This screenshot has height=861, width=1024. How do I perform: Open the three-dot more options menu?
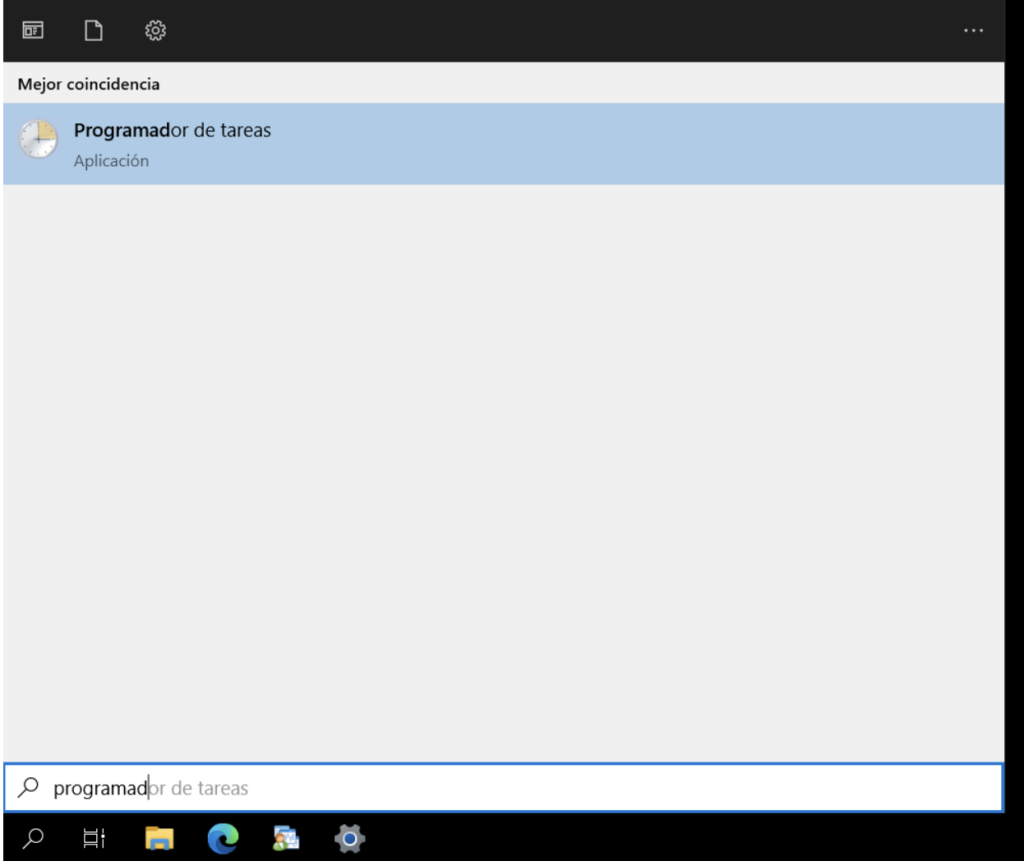click(973, 31)
